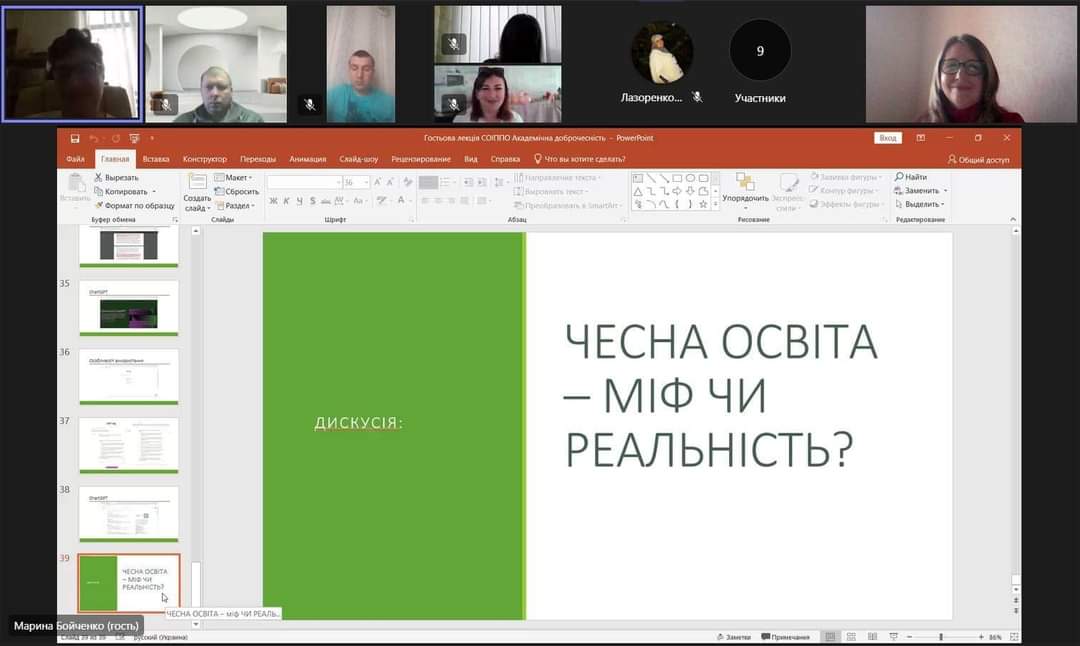Toggle Примечания comments pane in status bar

785,637
